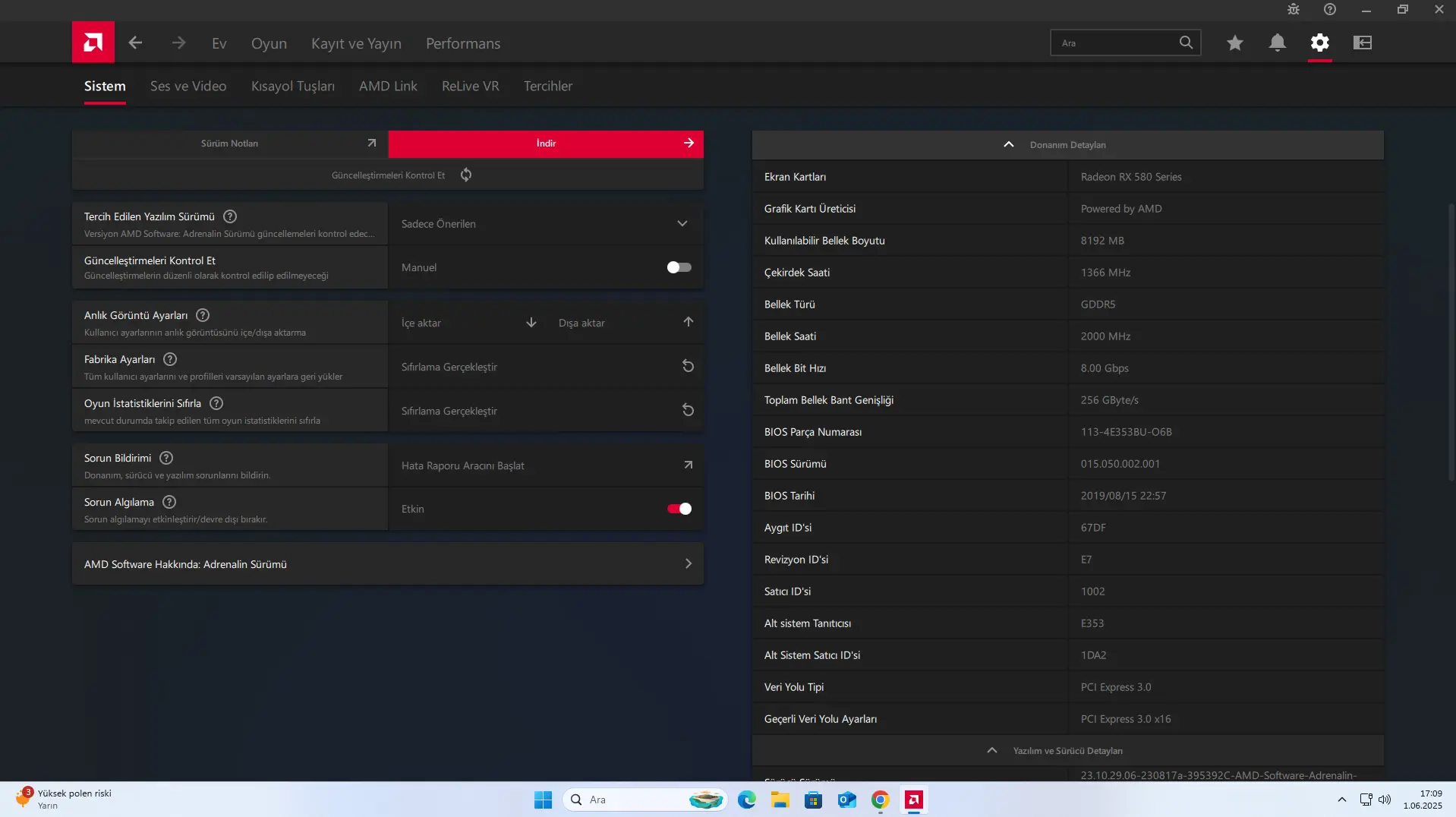Viewport: 1456px width, 817px height.
Task: Open the Kısayol Tuşları tab
Action: tap(293, 86)
